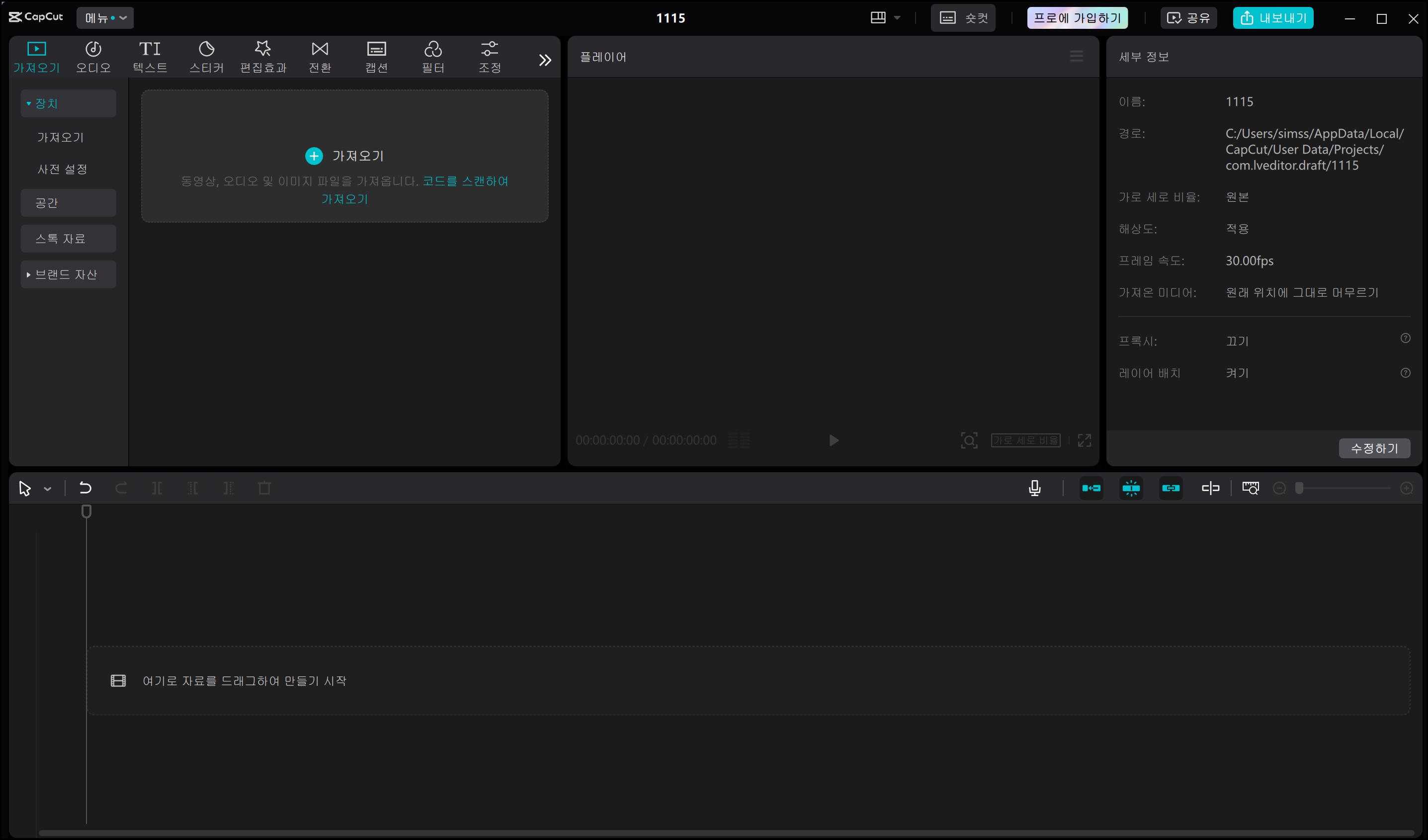
Task: Toggle the main track magnet button
Action: click(1092, 488)
